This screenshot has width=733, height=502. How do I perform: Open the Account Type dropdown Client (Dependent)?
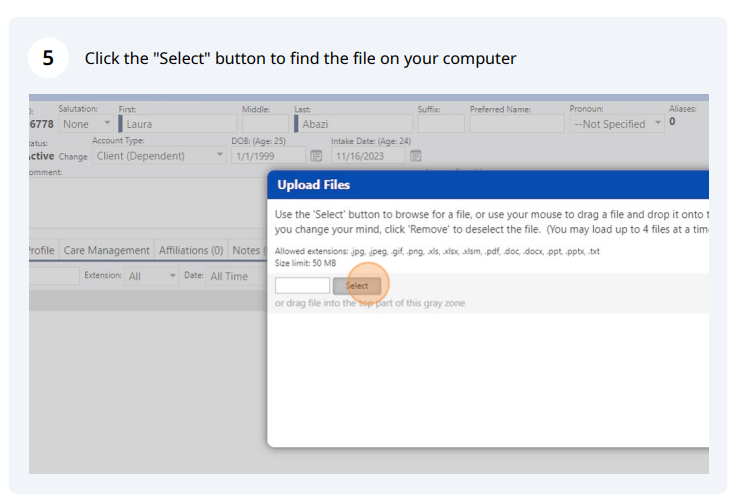(x=159, y=156)
